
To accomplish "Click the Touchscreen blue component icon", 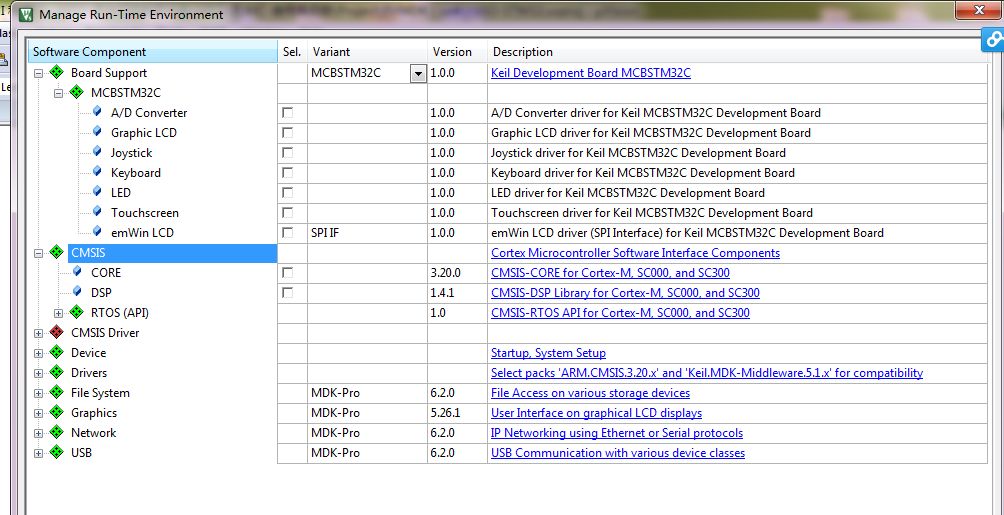I will [x=97, y=212].
